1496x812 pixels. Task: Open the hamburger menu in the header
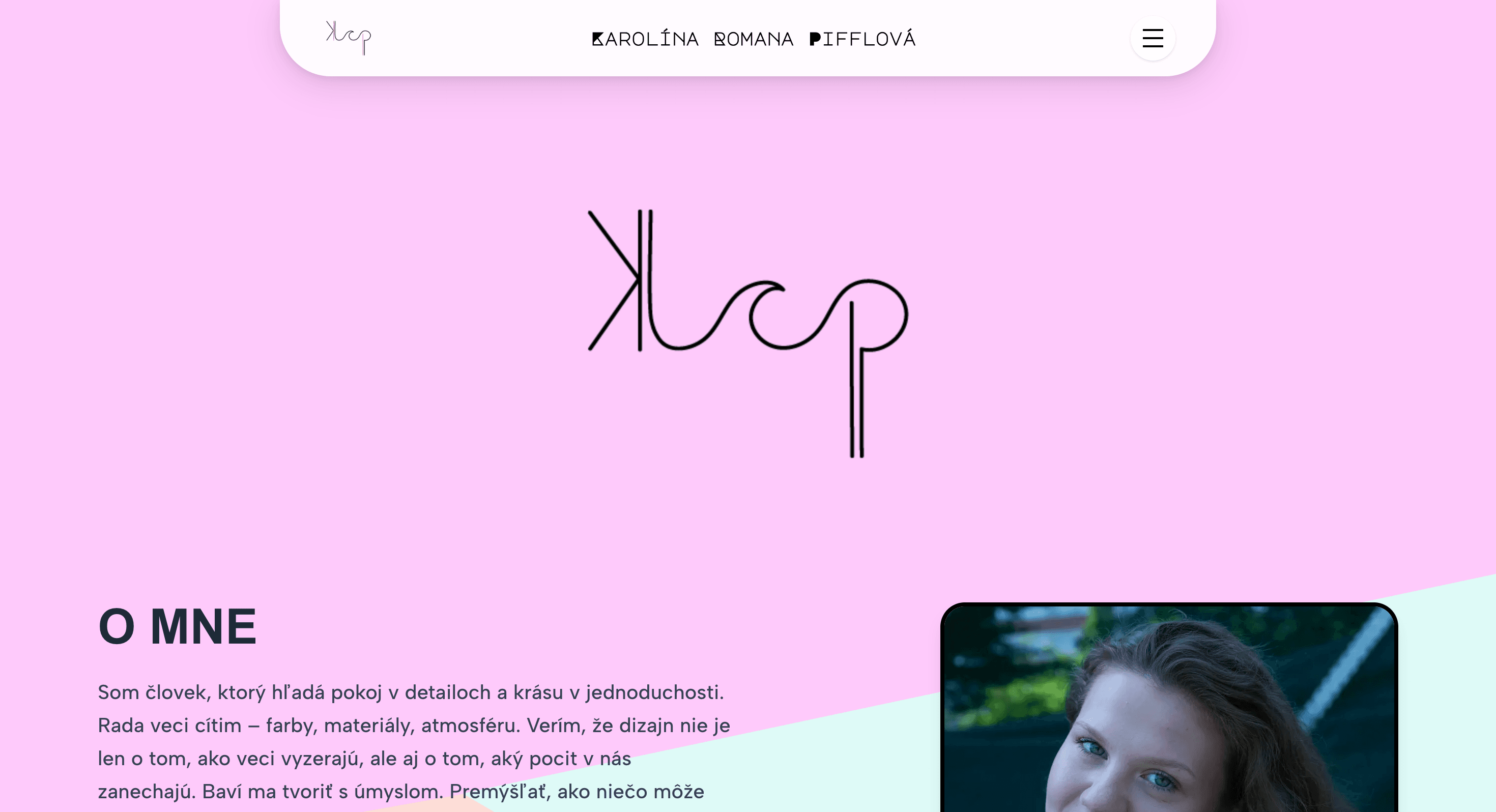[x=1152, y=38]
